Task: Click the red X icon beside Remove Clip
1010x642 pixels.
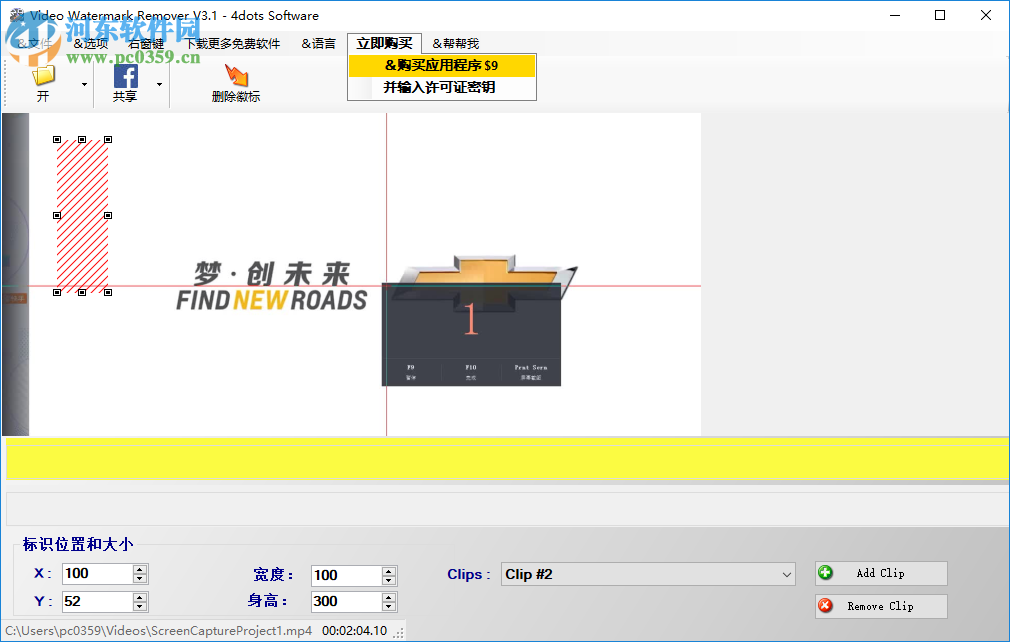Action: 824,606
